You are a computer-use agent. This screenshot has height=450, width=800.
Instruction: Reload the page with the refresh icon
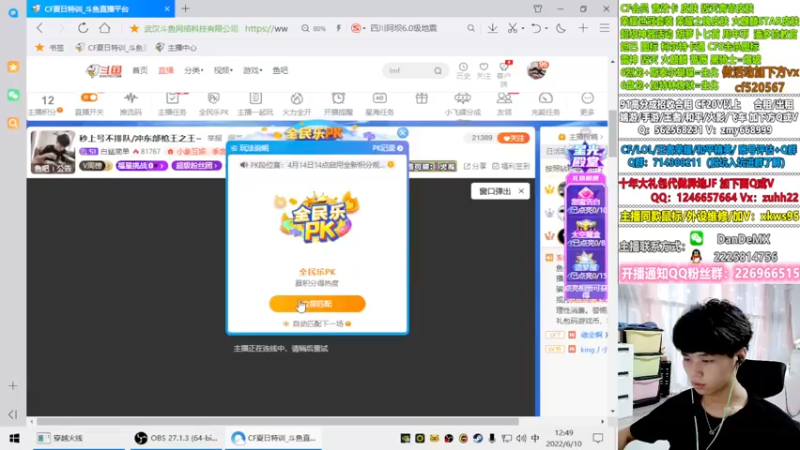[x=83, y=28]
